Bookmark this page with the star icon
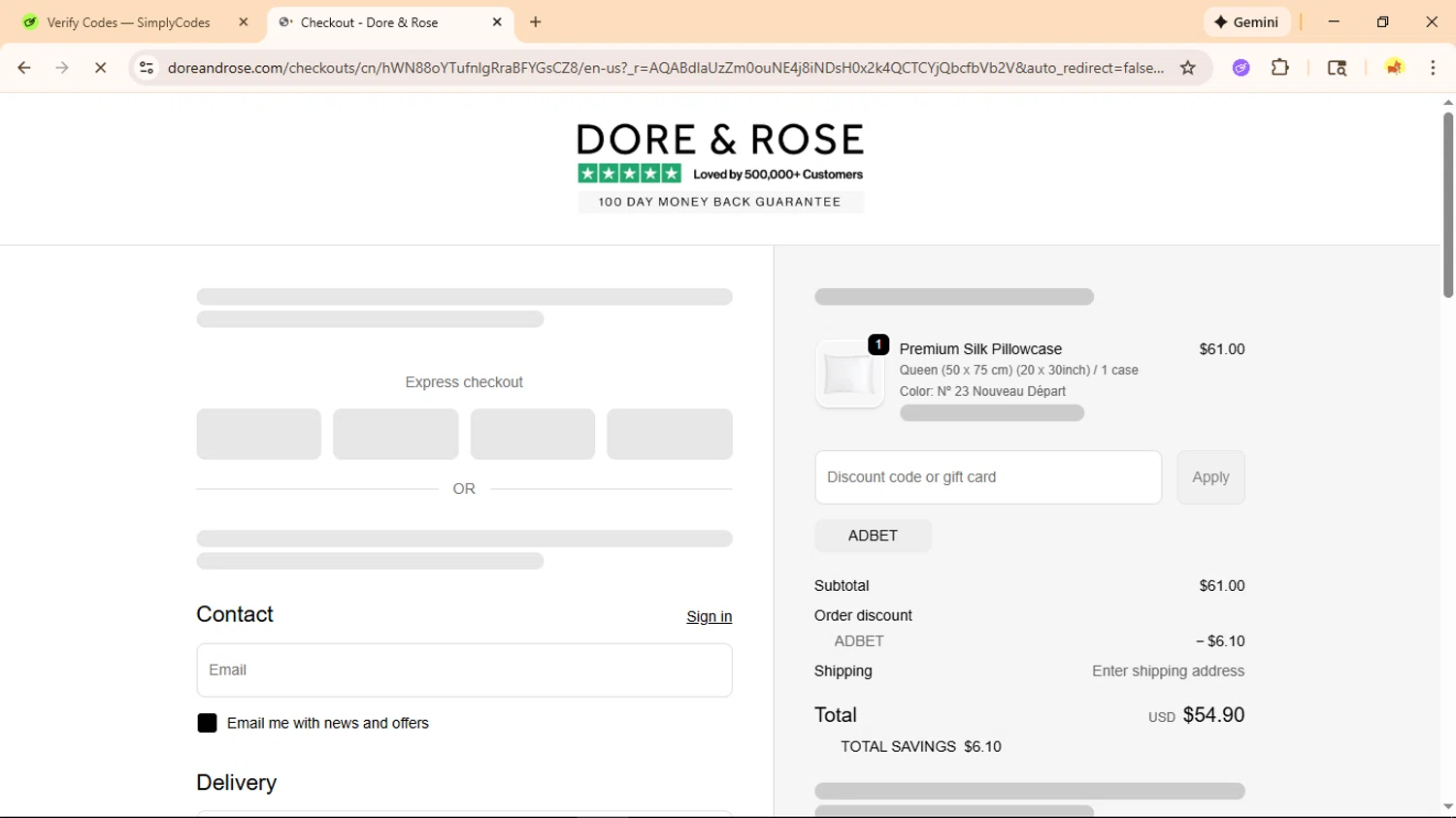Image resolution: width=1456 pixels, height=818 pixels. point(1188,68)
